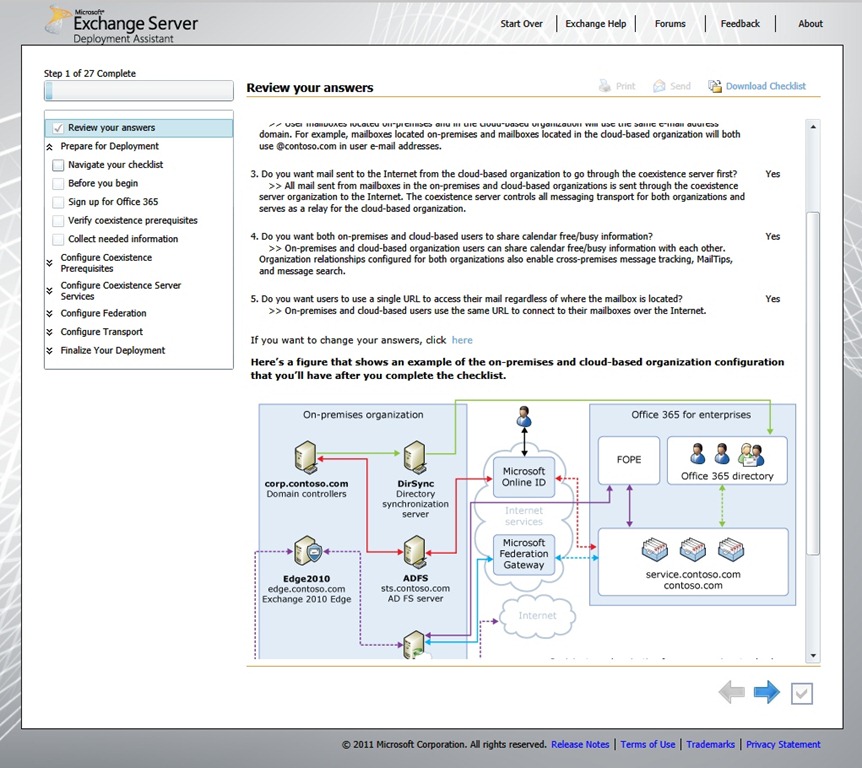Collapse the Prepare for Deployment section
Image resolution: width=862 pixels, height=768 pixels.
pos(51,147)
